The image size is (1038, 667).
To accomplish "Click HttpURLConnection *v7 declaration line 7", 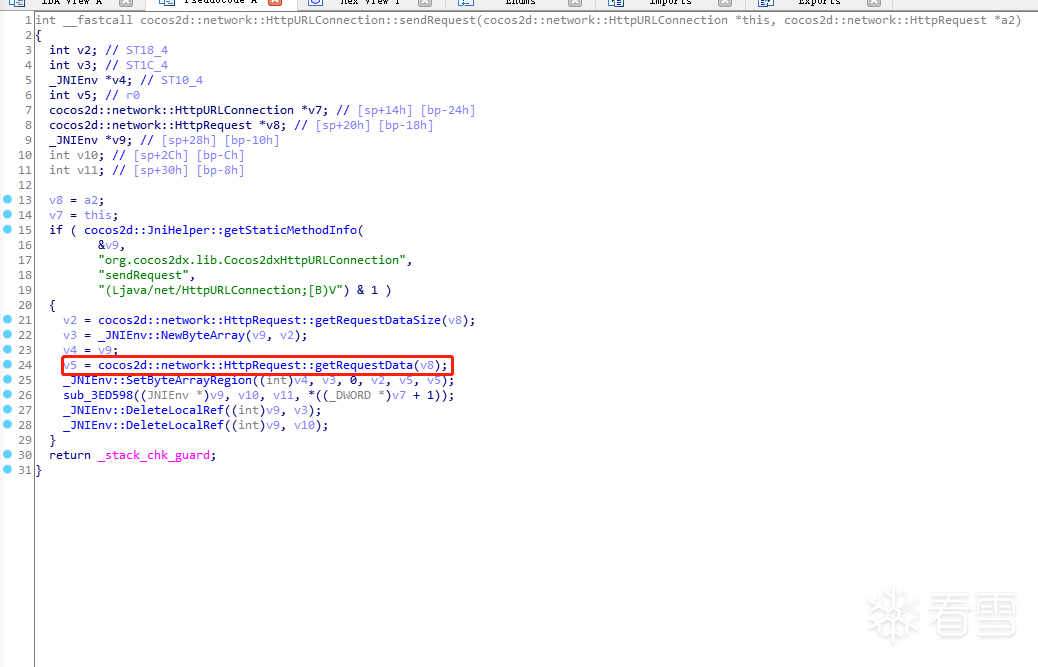I will pos(189,110).
